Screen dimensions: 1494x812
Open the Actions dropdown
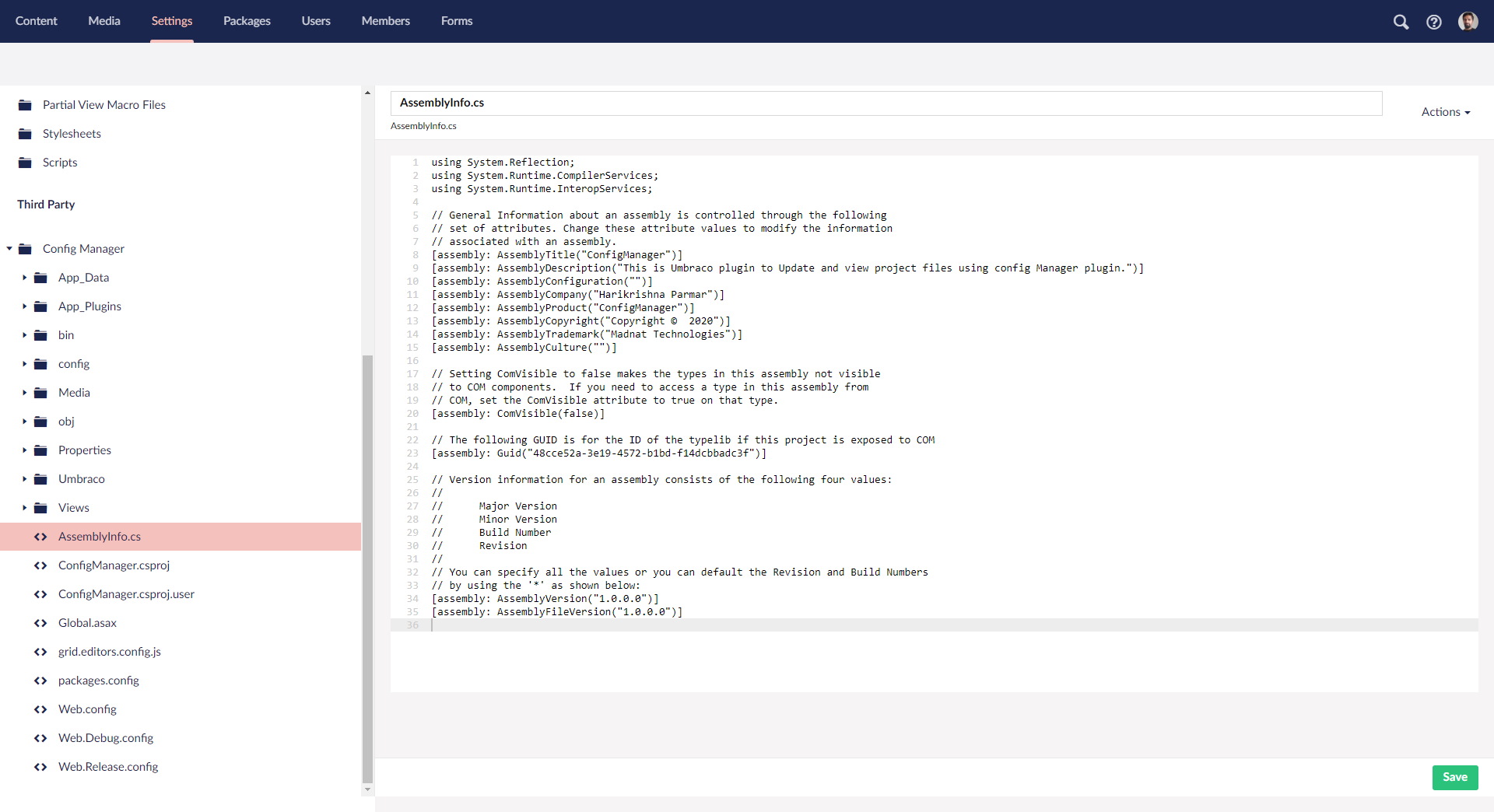click(x=1446, y=112)
